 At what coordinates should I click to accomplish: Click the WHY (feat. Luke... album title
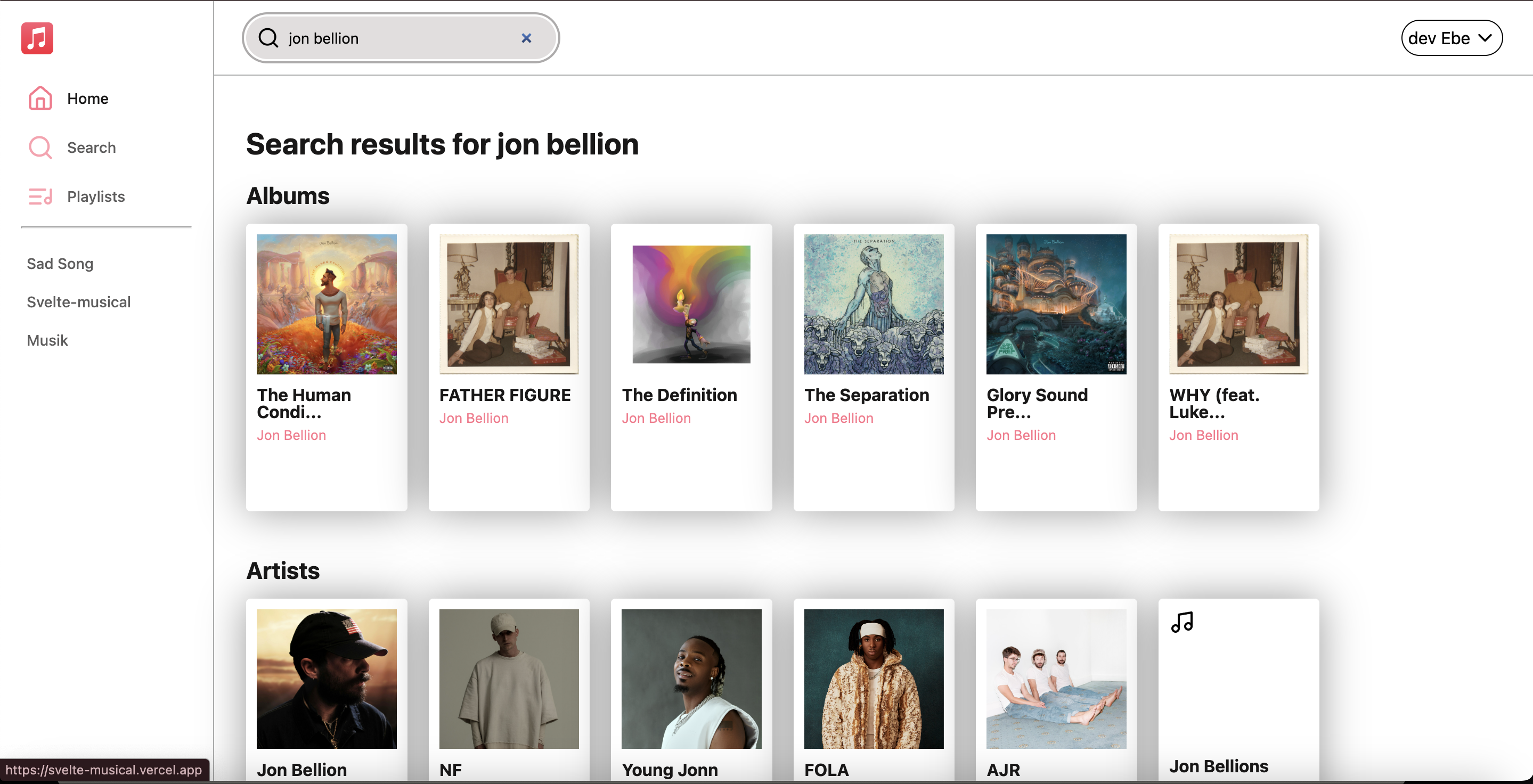pos(1214,403)
